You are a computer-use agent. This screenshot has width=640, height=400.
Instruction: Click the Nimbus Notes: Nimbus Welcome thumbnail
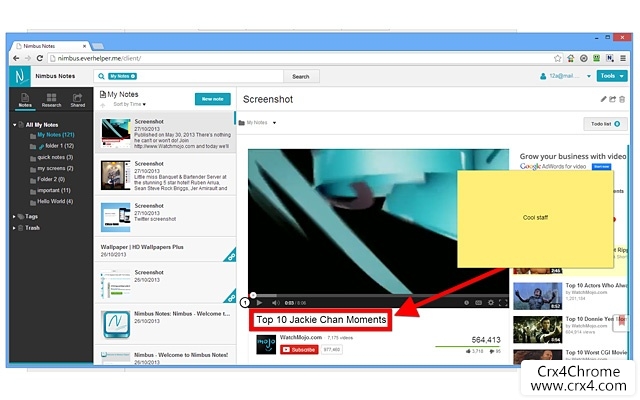(116, 325)
